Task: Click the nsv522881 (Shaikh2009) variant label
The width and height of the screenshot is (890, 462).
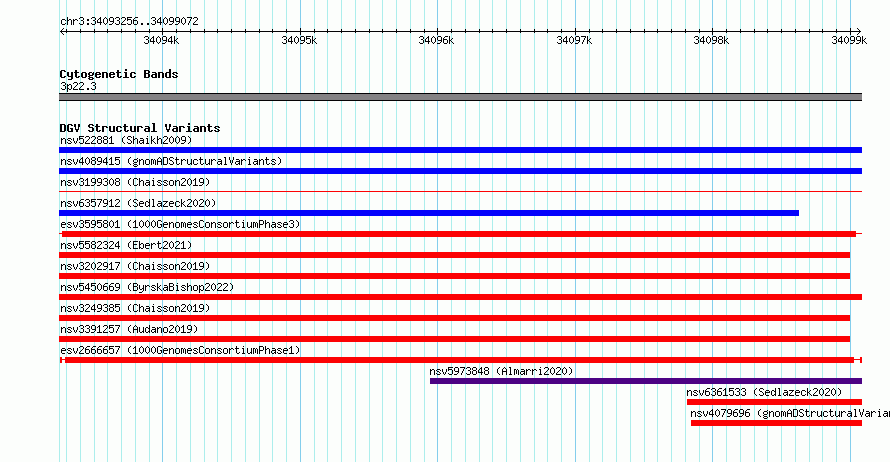Action: (126, 140)
